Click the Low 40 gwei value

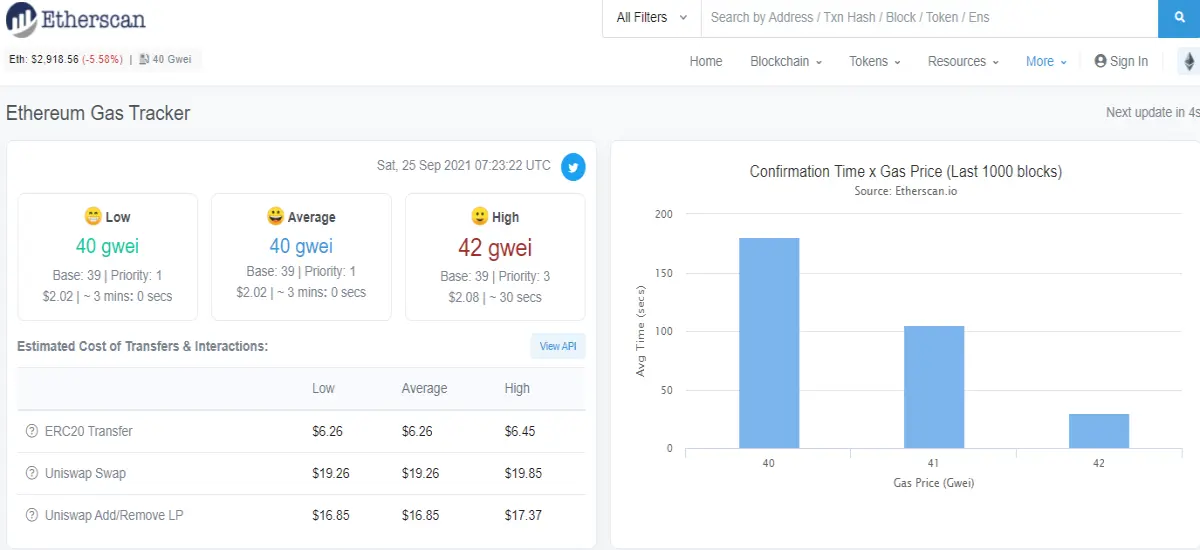108,246
